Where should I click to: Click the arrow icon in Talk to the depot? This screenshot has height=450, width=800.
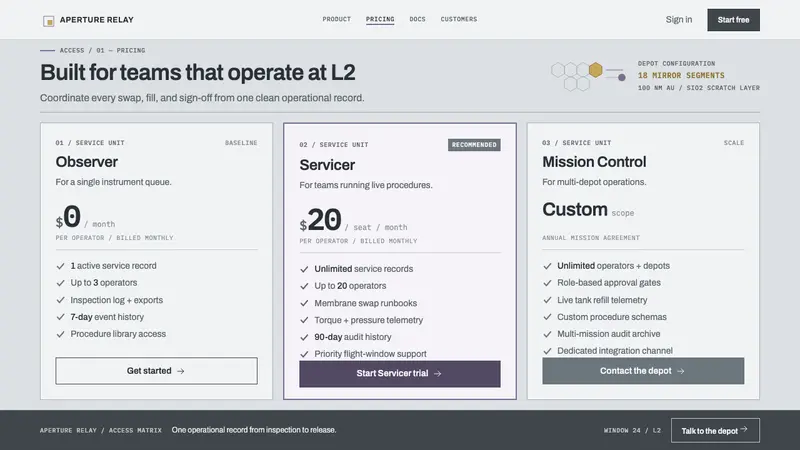[x=744, y=430]
